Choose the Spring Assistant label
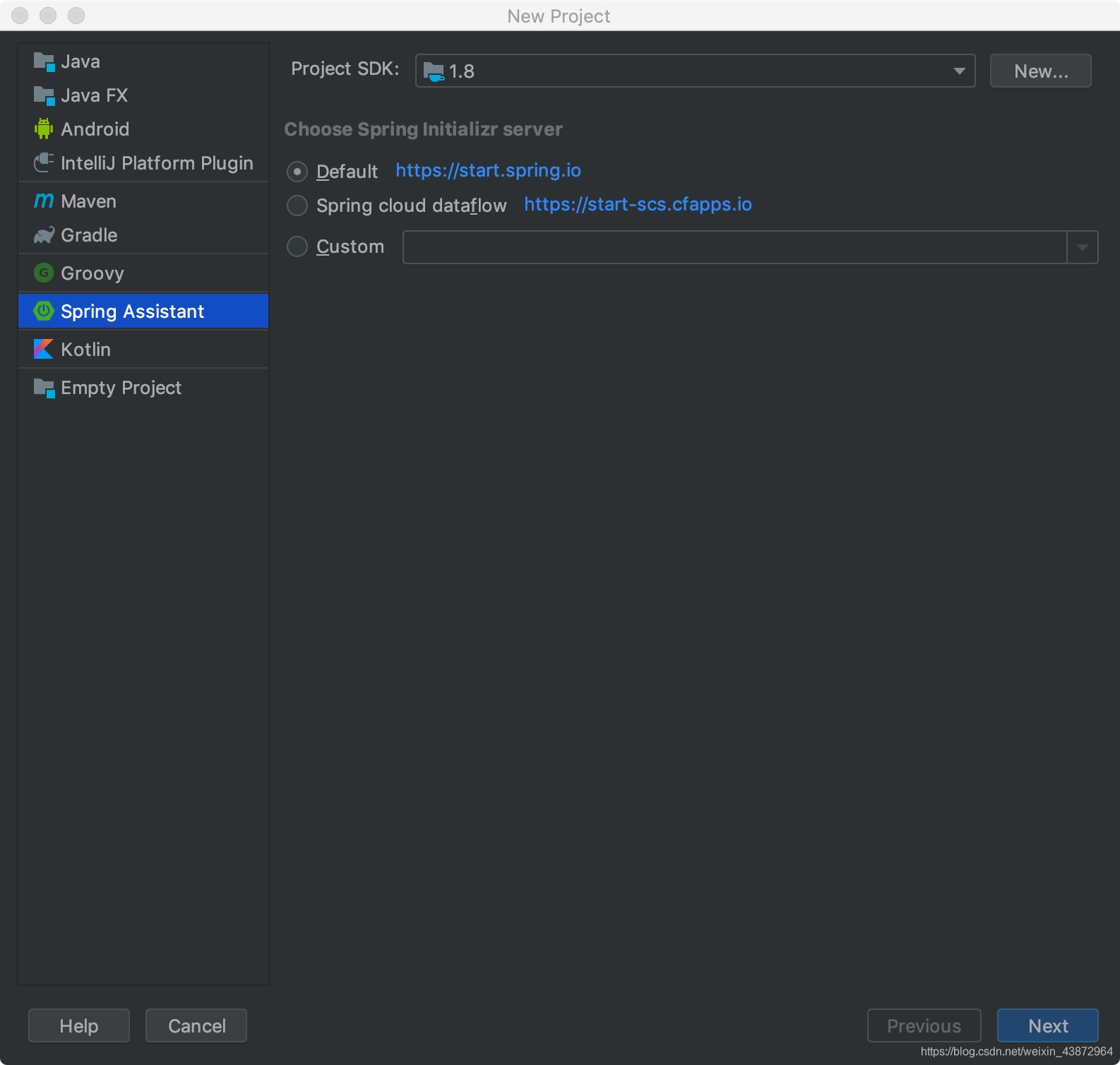The width and height of the screenshot is (1120, 1065). [133, 311]
